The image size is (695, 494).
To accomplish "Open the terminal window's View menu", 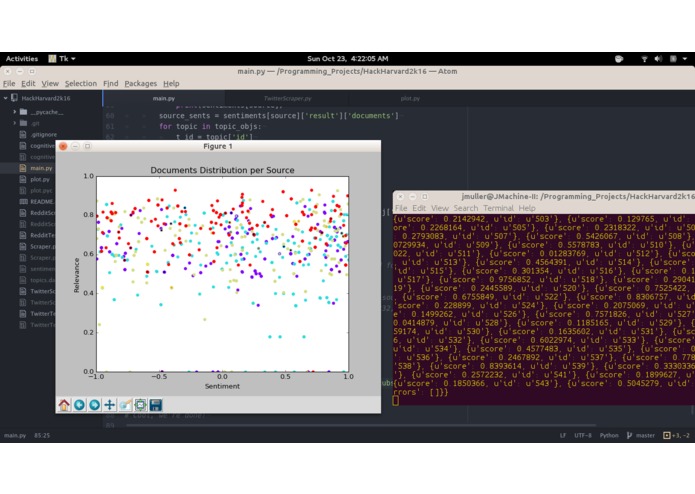I will point(440,208).
